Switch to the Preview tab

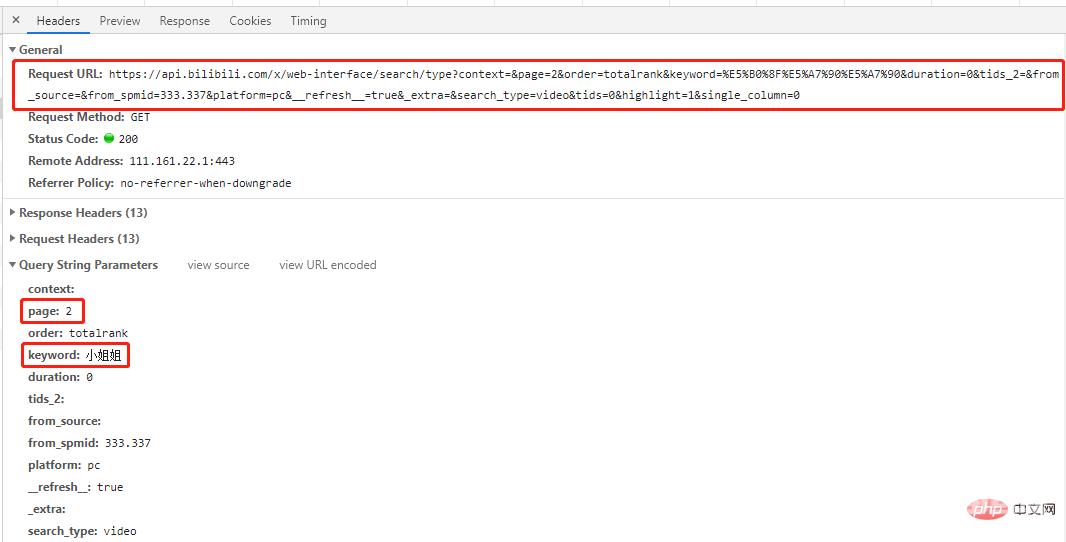[x=120, y=21]
